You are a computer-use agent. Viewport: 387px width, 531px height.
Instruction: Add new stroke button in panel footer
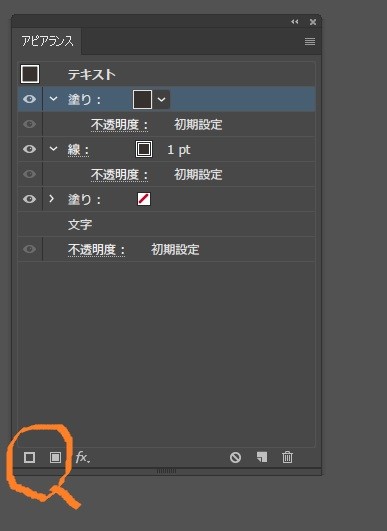click(29, 458)
